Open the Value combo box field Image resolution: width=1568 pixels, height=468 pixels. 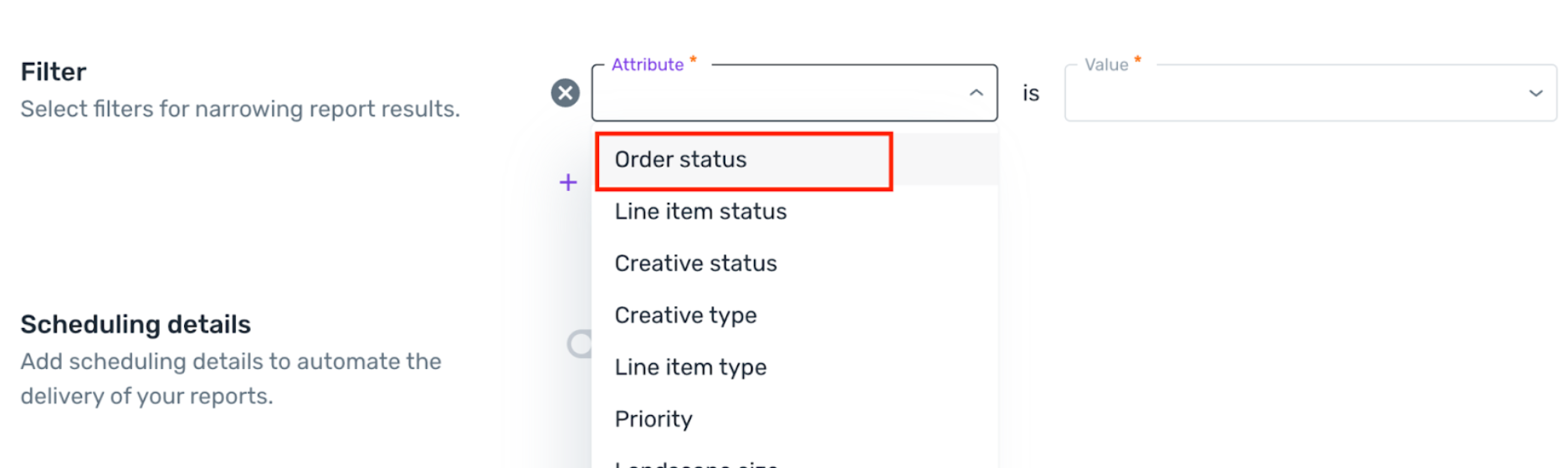coord(1310,93)
